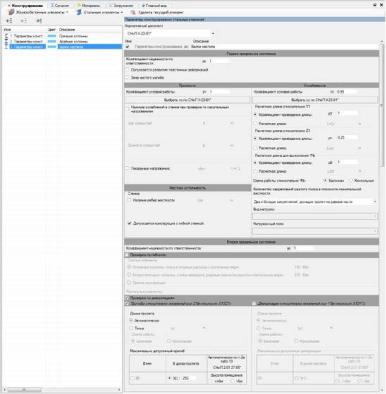Toggle the Проверка по гибкости checkbox

click(127, 255)
